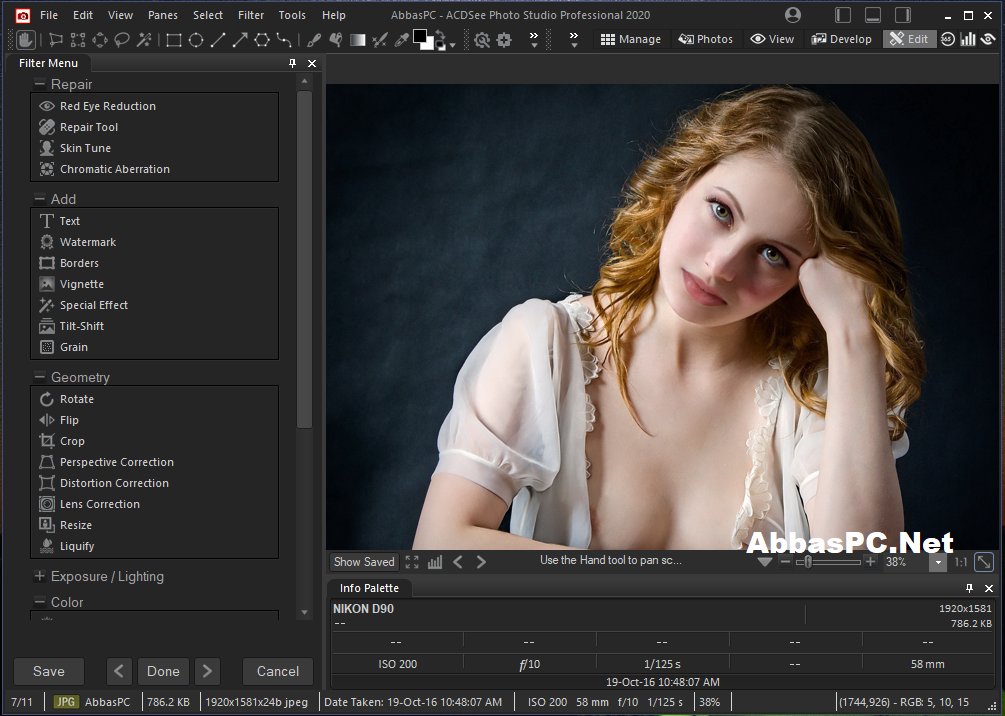
Task: Select the Rectangle drawing tool
Action: tap(173, 40)
